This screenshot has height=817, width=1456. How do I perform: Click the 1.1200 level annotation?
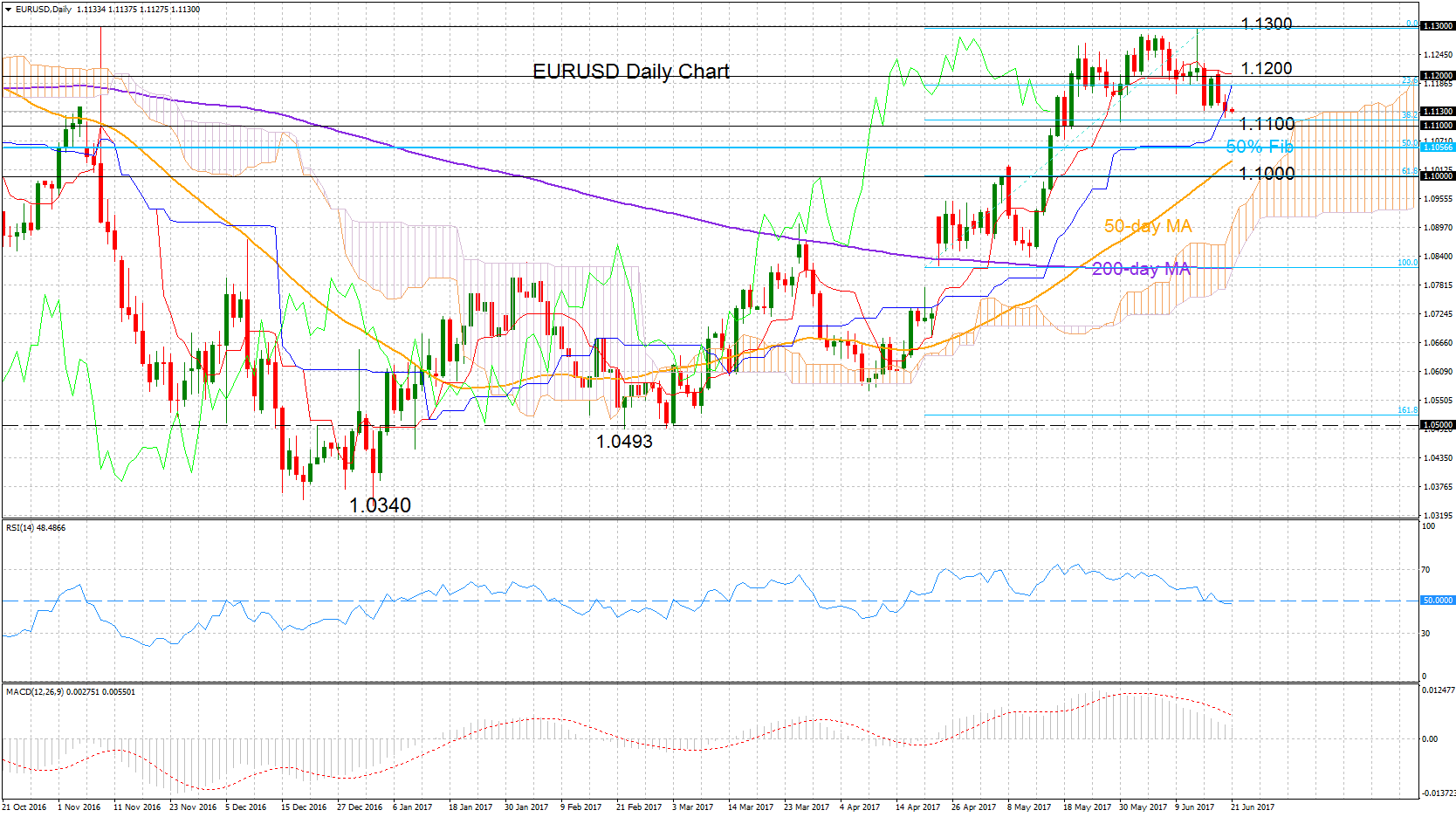(x=1267, y=68)
